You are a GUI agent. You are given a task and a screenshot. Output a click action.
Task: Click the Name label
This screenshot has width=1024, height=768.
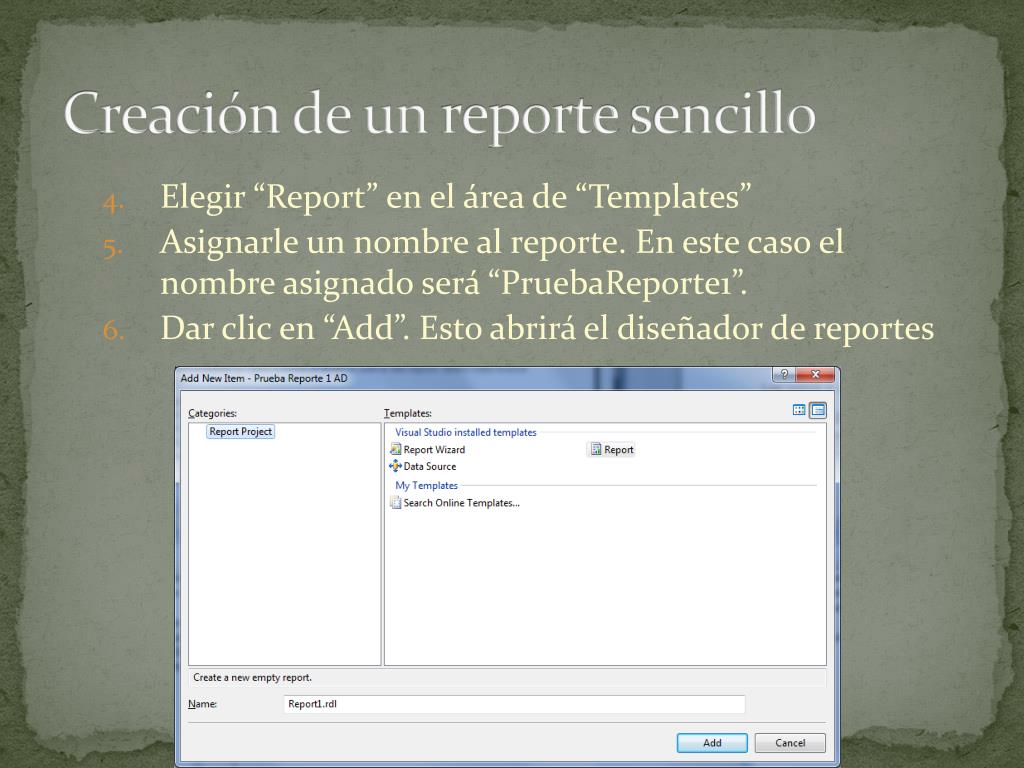(x=202, y=704)
